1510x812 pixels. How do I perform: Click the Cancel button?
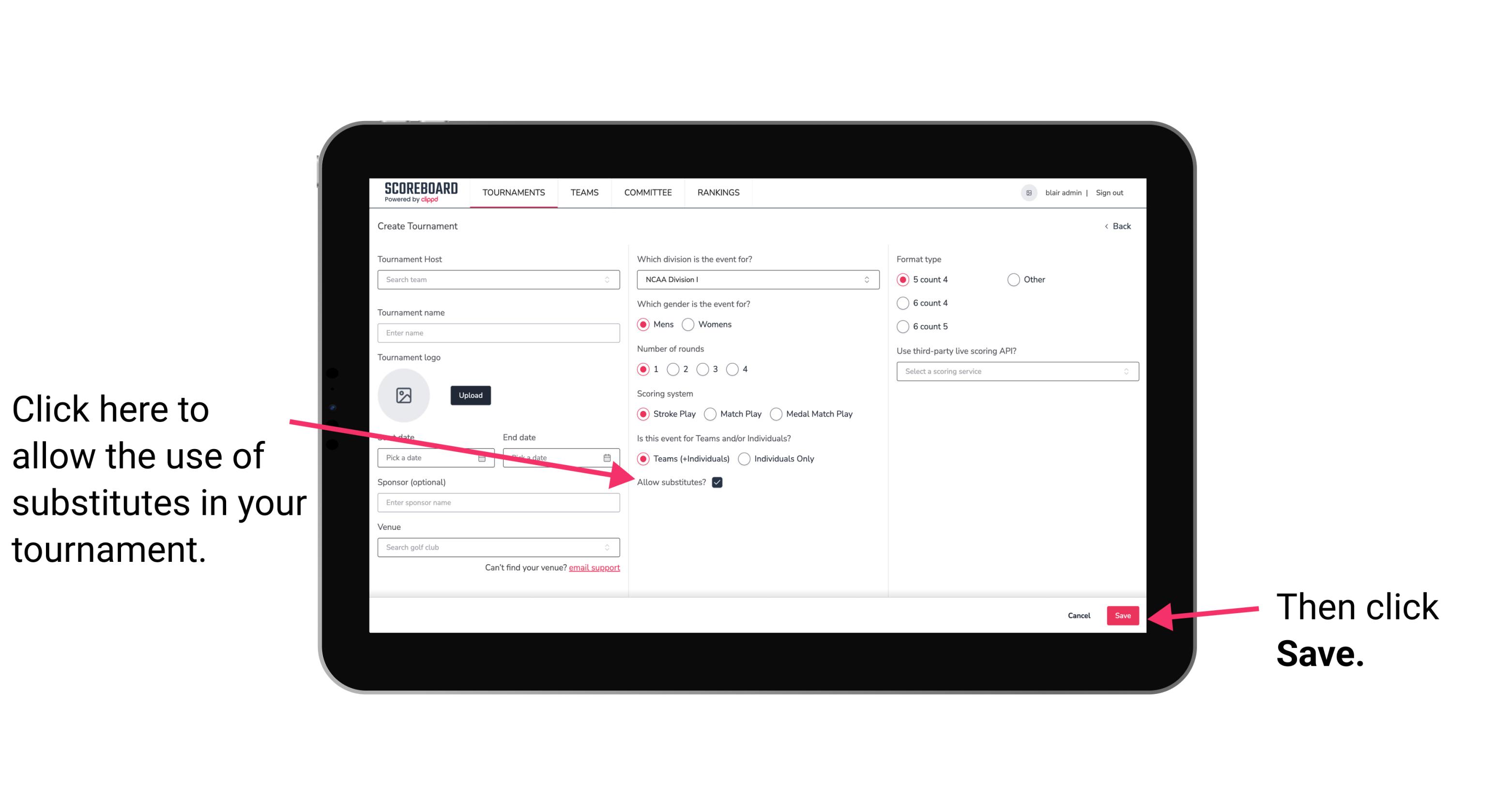[1078, 614]
